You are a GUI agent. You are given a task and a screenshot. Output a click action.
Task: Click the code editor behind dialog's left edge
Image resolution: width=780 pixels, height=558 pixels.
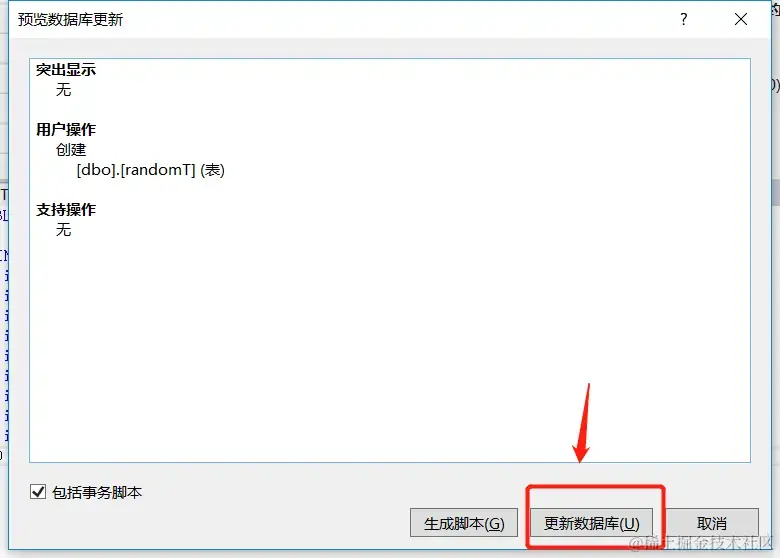[3, 318]
